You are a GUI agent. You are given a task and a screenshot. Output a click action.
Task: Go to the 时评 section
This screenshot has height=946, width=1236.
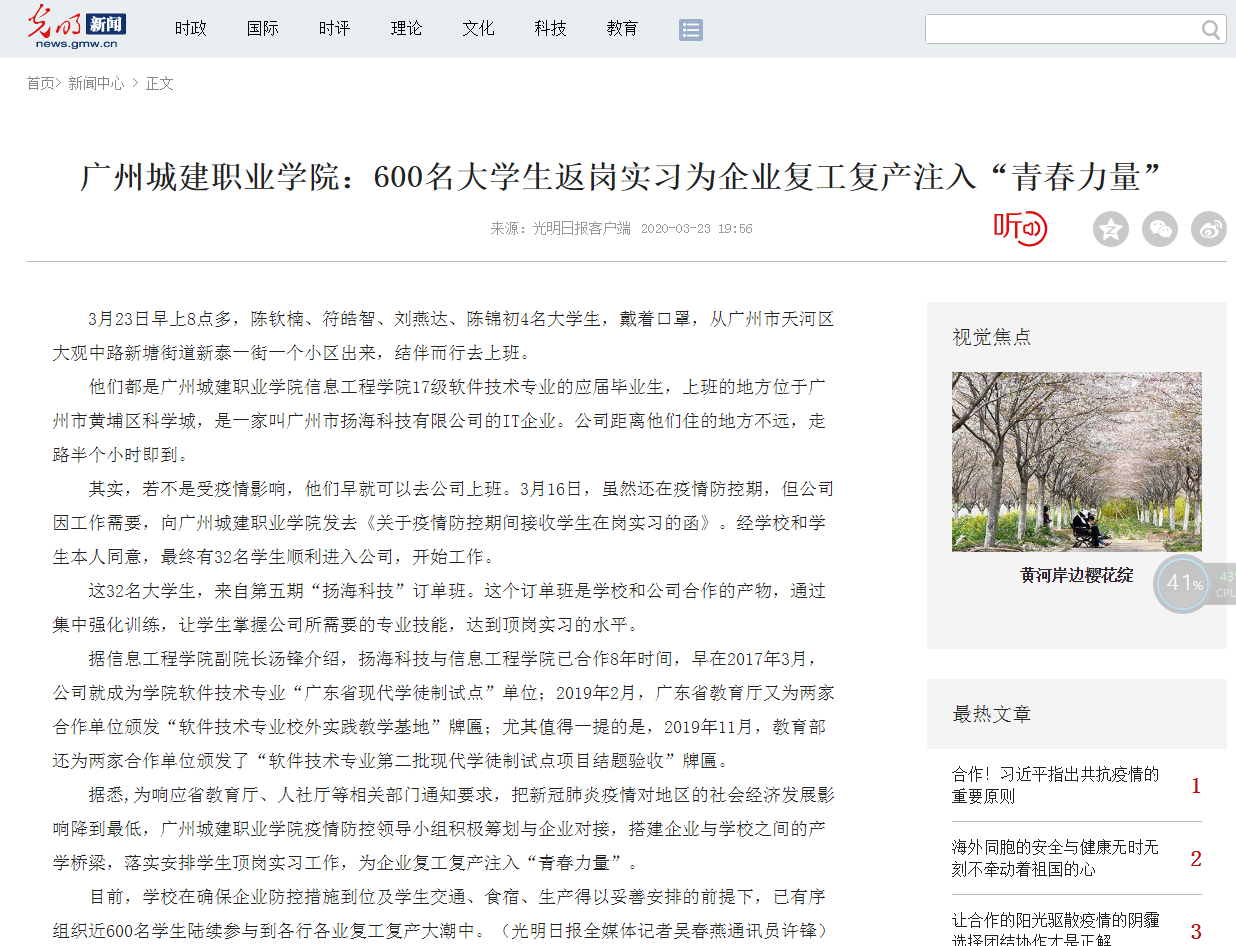pos(334,28)
